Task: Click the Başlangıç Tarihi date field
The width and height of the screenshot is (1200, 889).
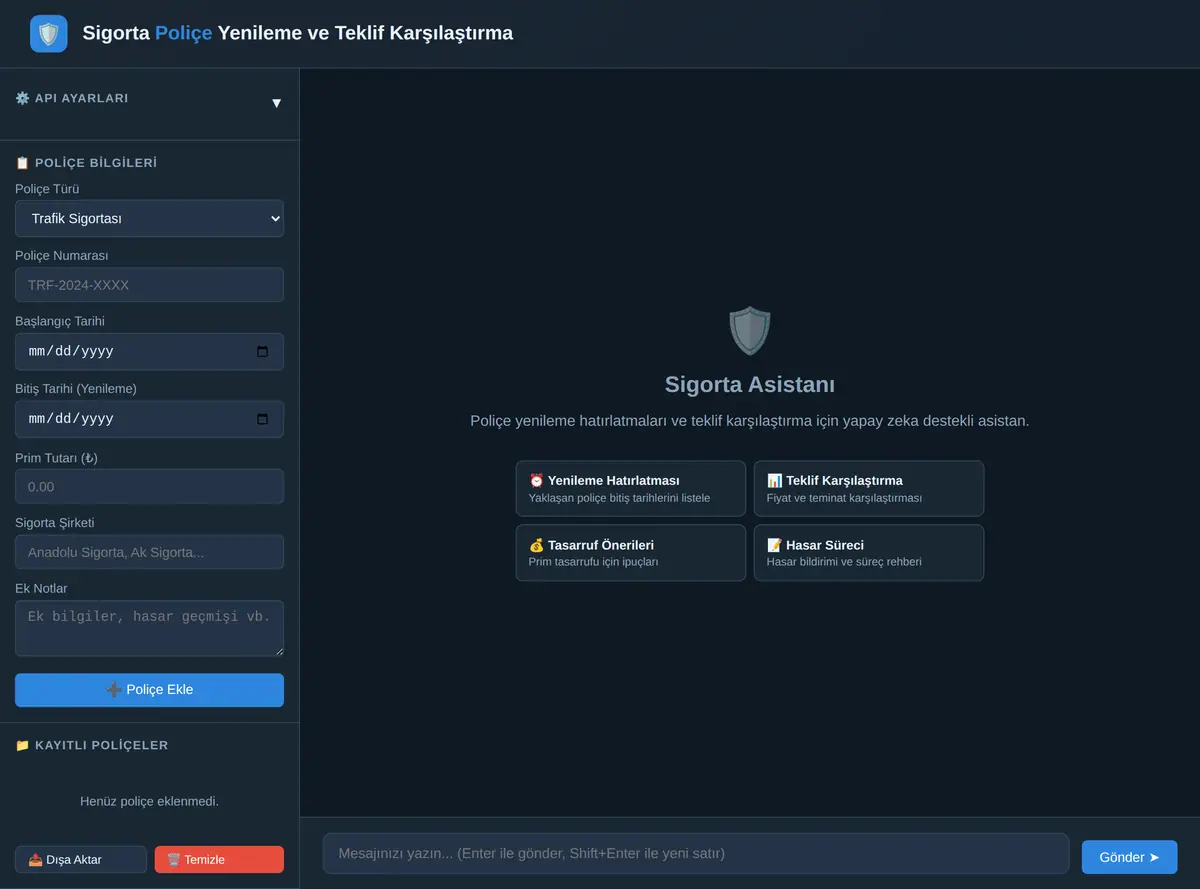Action: coord(149,352)
